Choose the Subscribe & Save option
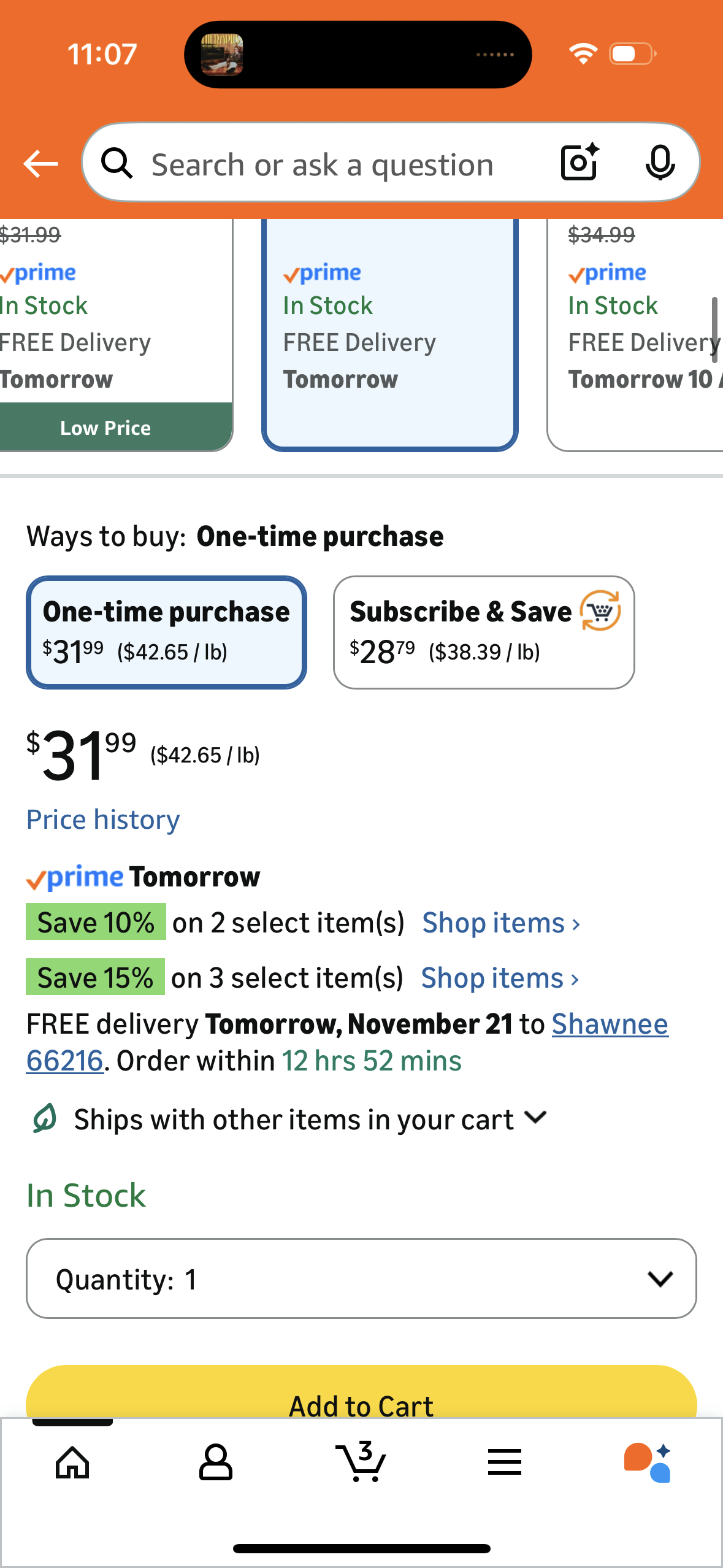The image size is (723, 1568). 484,632
